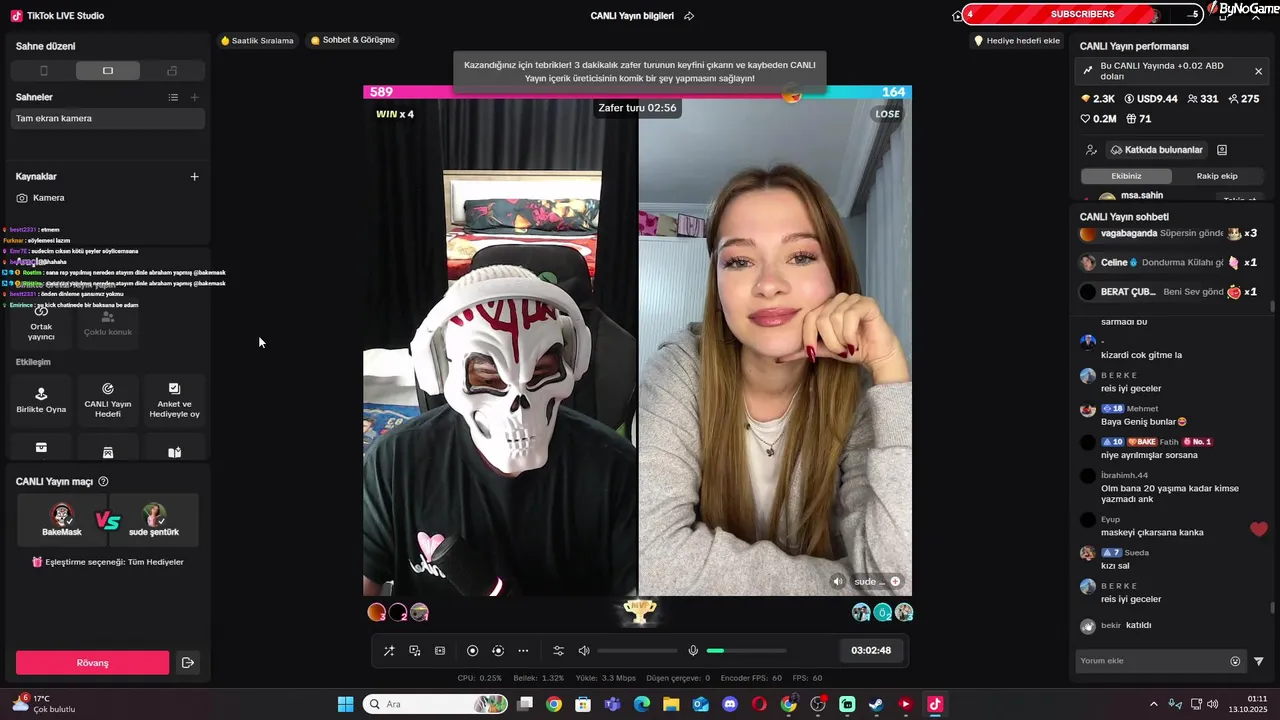This screenshot has width=1280, height=720.
Task: Open the audio mixer settings sliders icon
Action: [559, 651]
